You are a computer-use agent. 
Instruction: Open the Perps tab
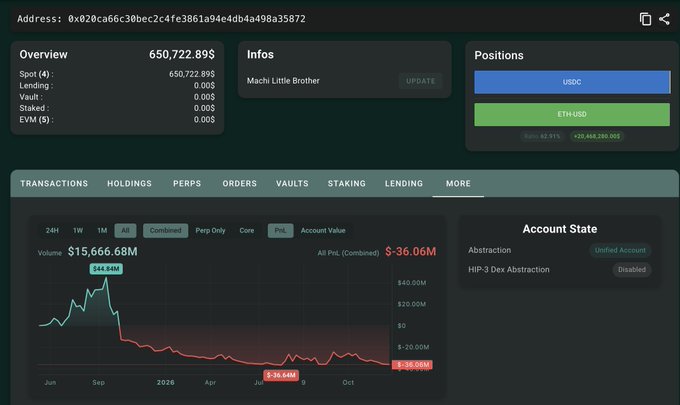click(187, 183)
